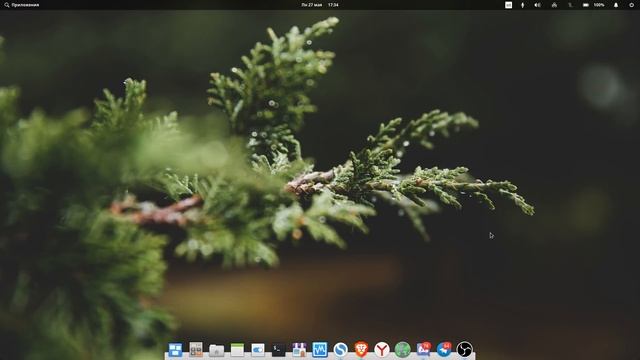Open the green-header window app in dock
Screen dimensions: 640x360
237,350
